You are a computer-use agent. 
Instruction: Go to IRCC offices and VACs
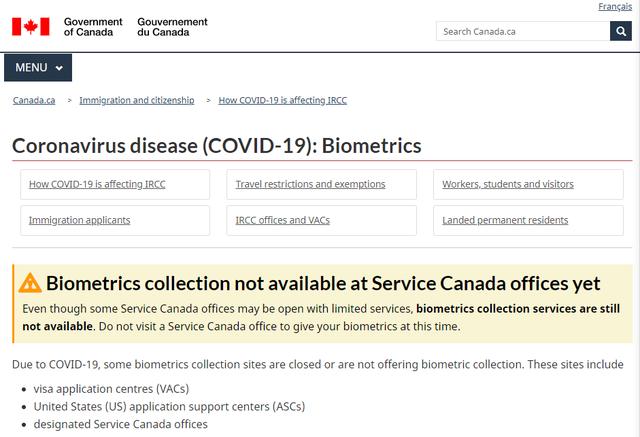tap(282, 220)
